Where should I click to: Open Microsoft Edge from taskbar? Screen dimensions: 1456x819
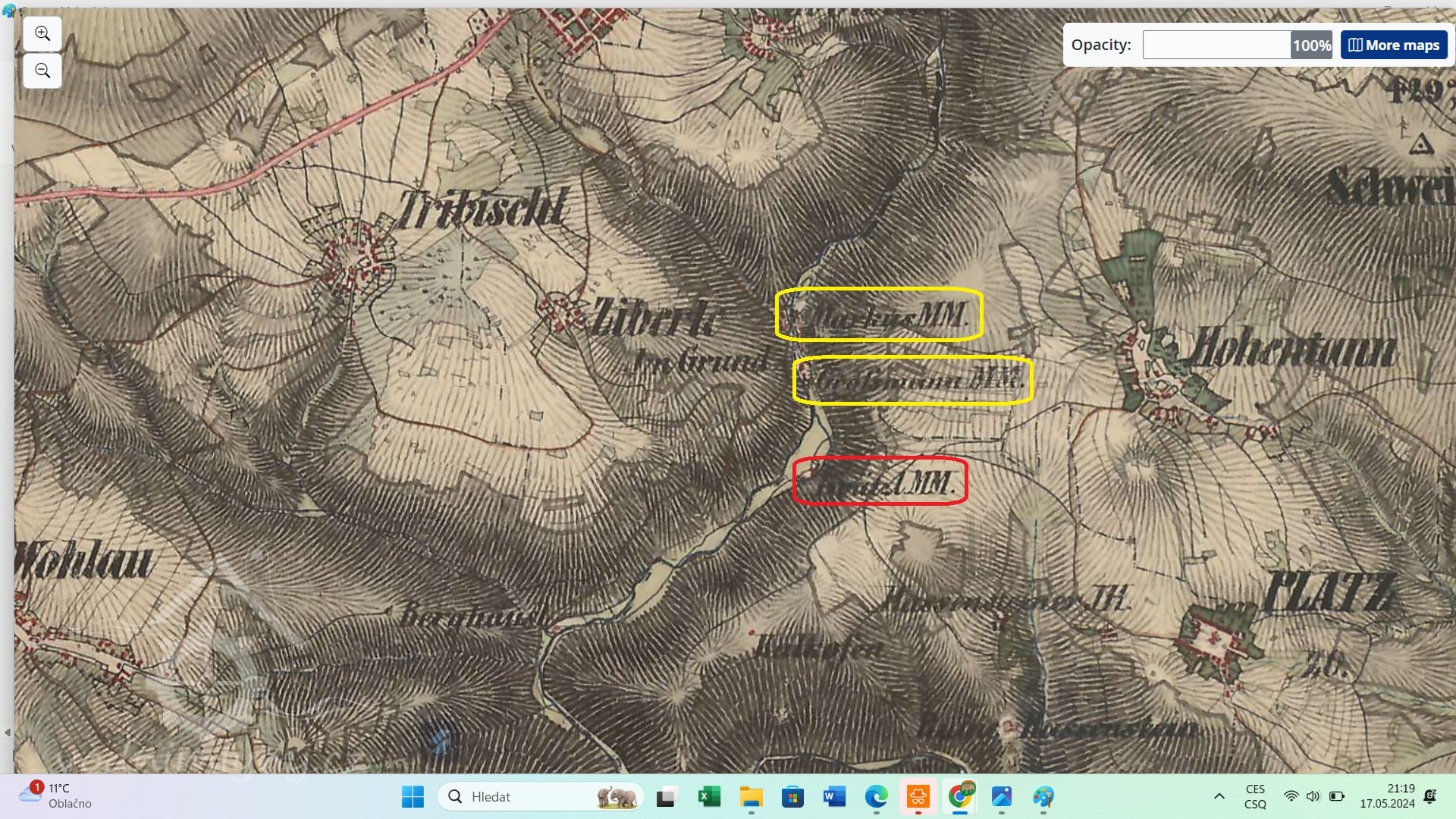[876, 797]
